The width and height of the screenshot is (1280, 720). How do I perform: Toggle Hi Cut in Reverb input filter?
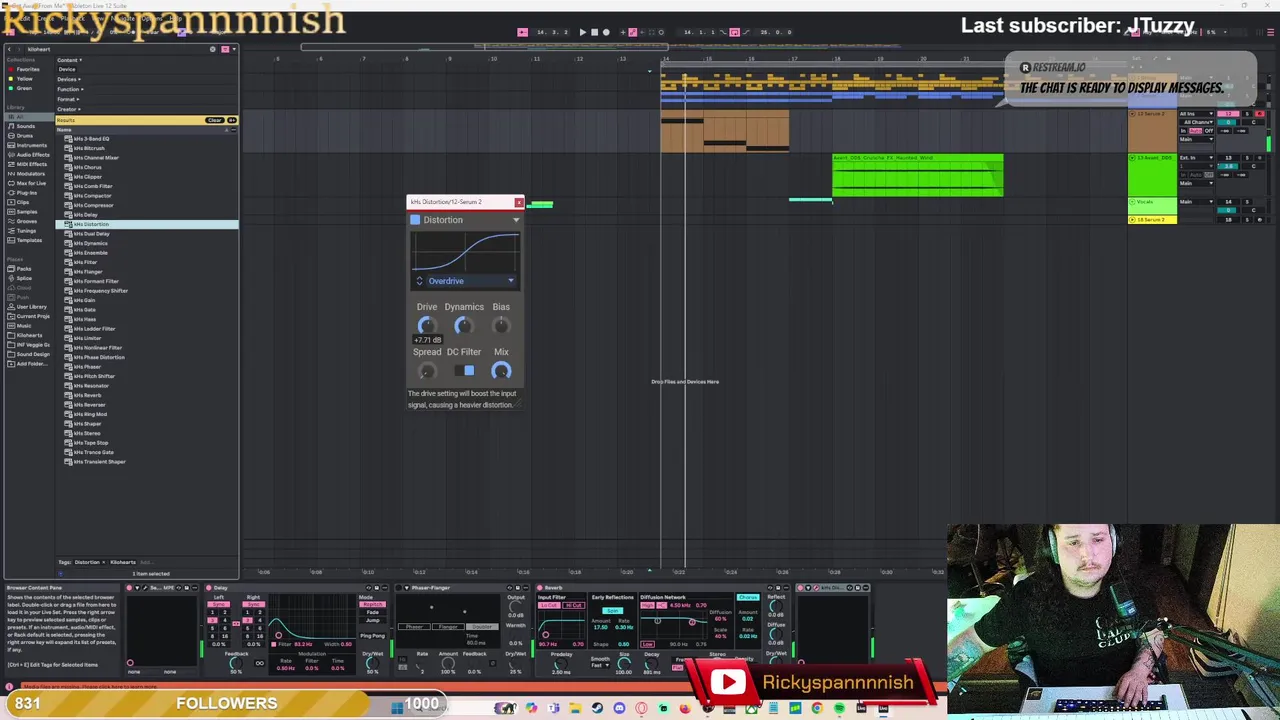pos(573,605)
